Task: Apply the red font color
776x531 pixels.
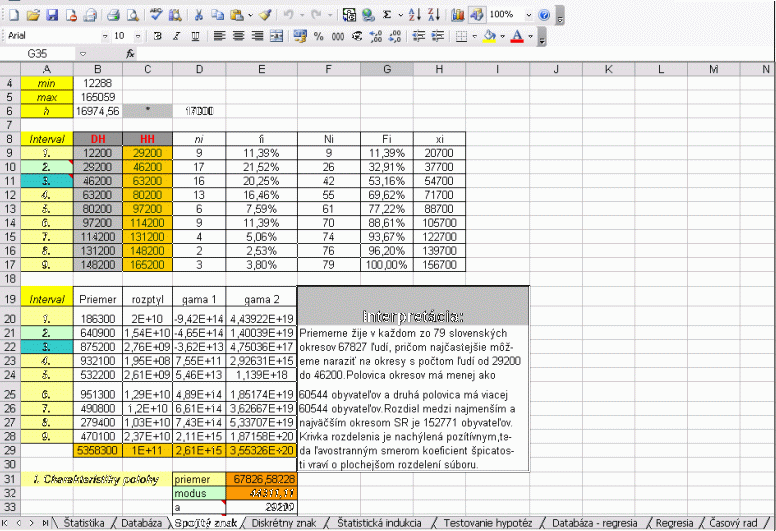Action: point(517,36)
